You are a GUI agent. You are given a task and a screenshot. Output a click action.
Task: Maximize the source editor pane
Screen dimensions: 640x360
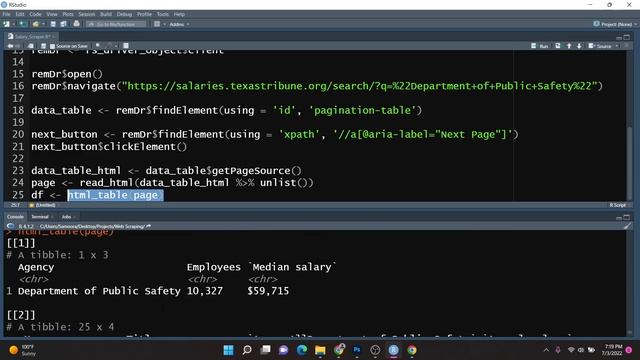627,37
